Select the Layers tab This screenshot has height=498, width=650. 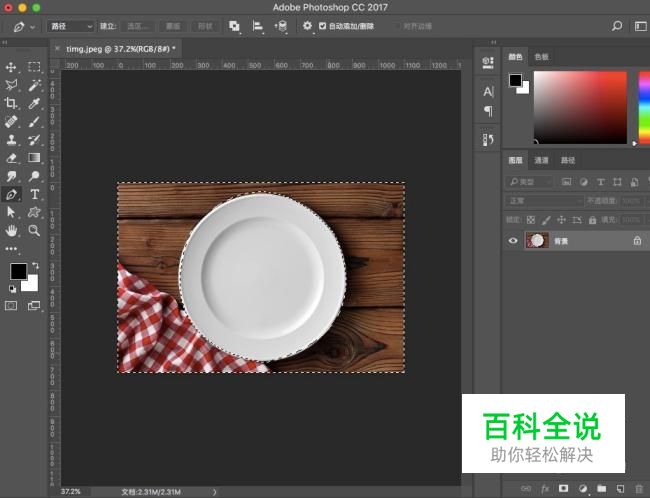[516, 160]
